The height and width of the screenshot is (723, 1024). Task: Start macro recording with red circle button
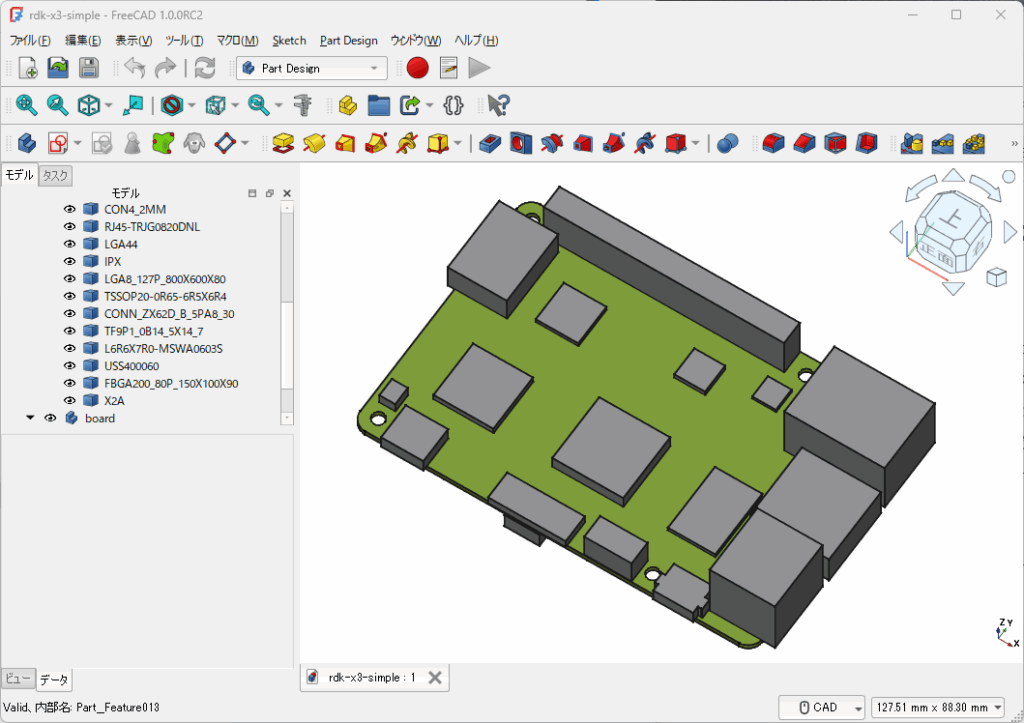click(x=418, y=68)
